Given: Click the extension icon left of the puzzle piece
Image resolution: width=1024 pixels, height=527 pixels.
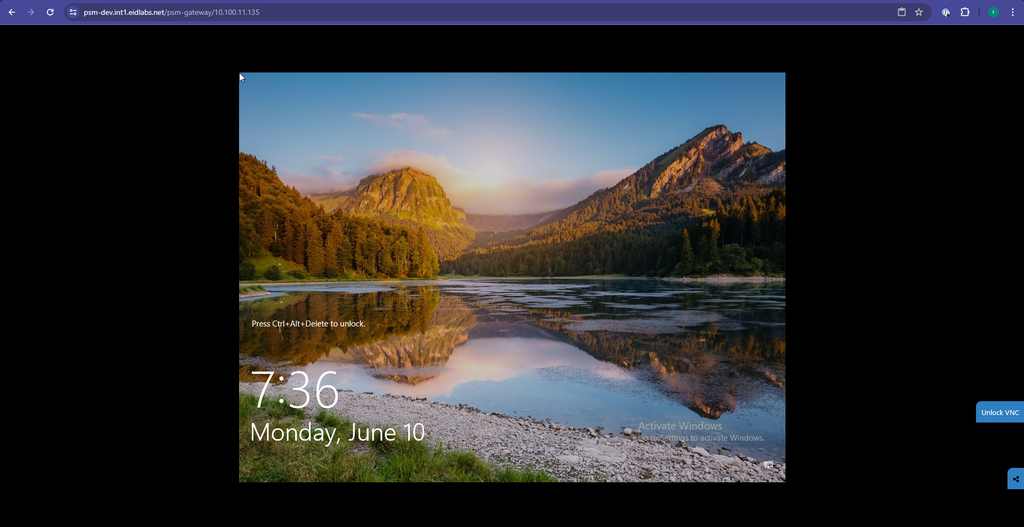Looking at the screenshot, I should tap(946, 12).
